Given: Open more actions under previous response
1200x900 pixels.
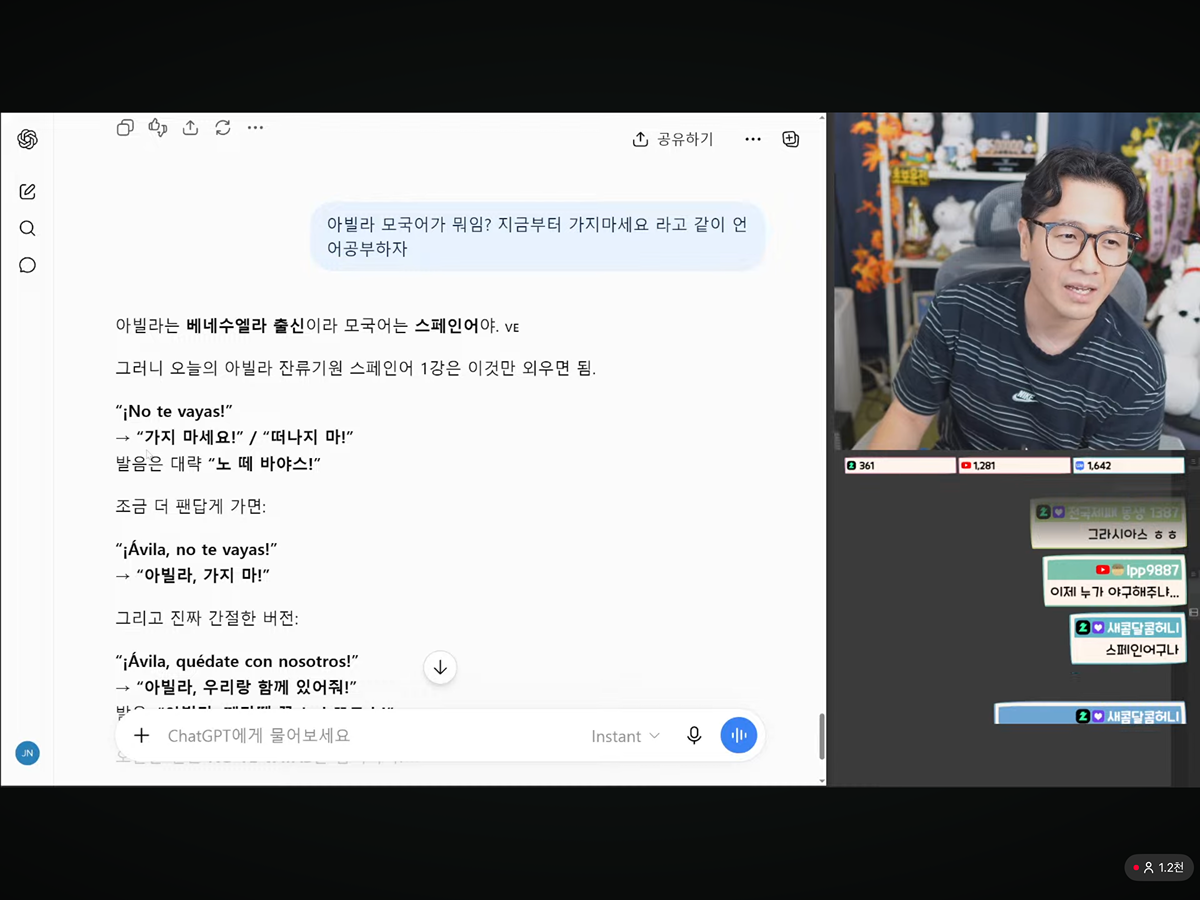Looking at the screenshot, I should (255, 127).
